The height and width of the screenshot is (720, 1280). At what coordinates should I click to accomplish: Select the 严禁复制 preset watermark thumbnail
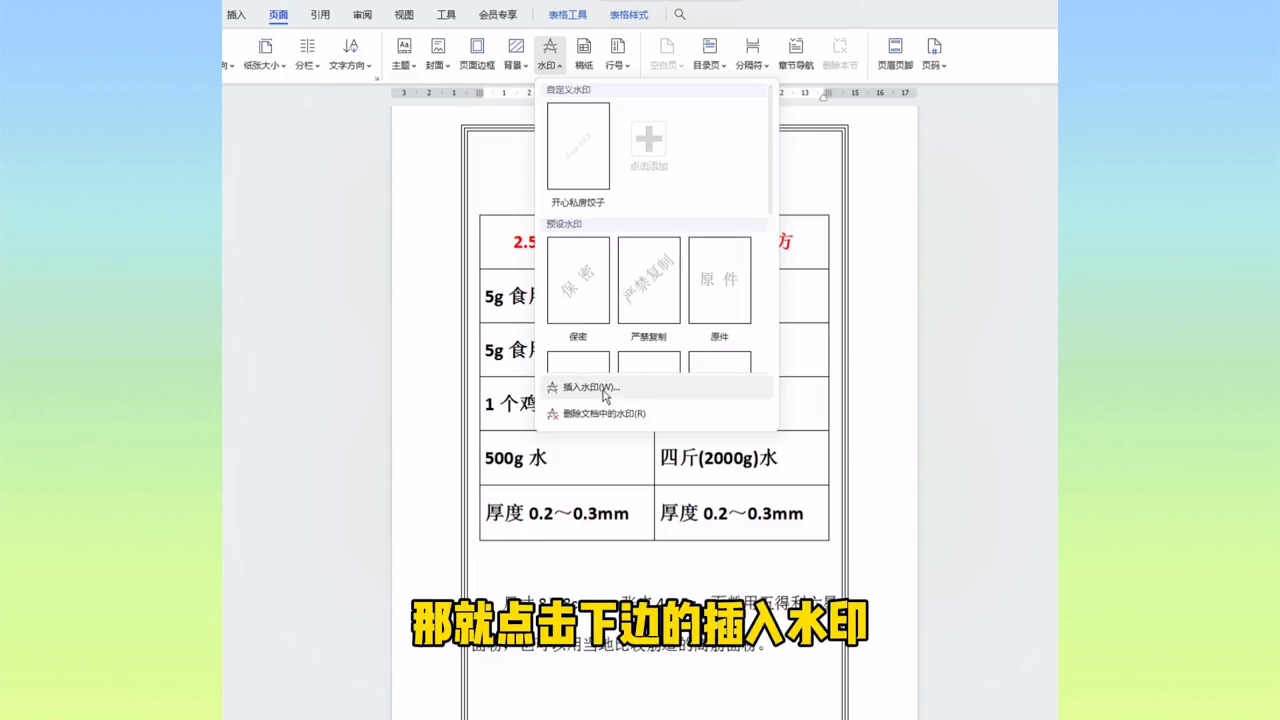point(649,280)
